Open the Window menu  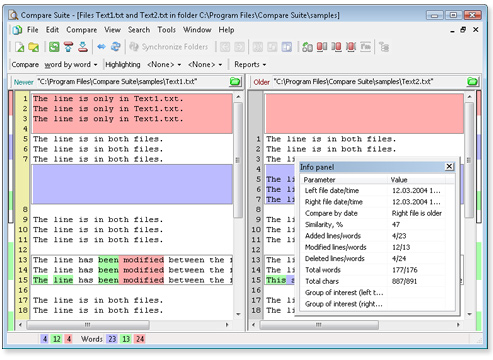coord(197,30)
